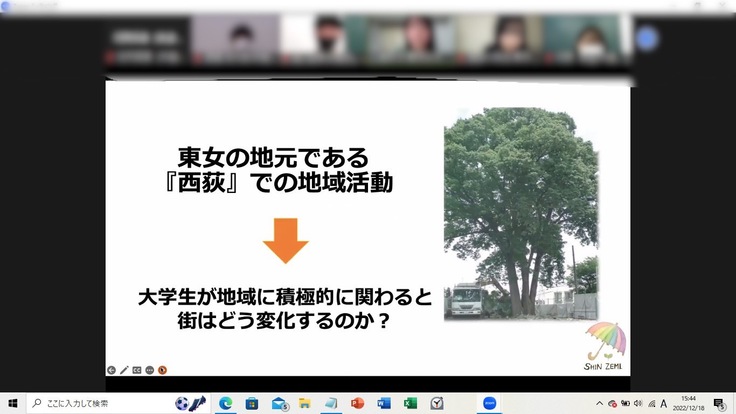Switch to the Zoom app in taskbar
This screenshot has height=414, width=736.
click(x=490, y=403)
